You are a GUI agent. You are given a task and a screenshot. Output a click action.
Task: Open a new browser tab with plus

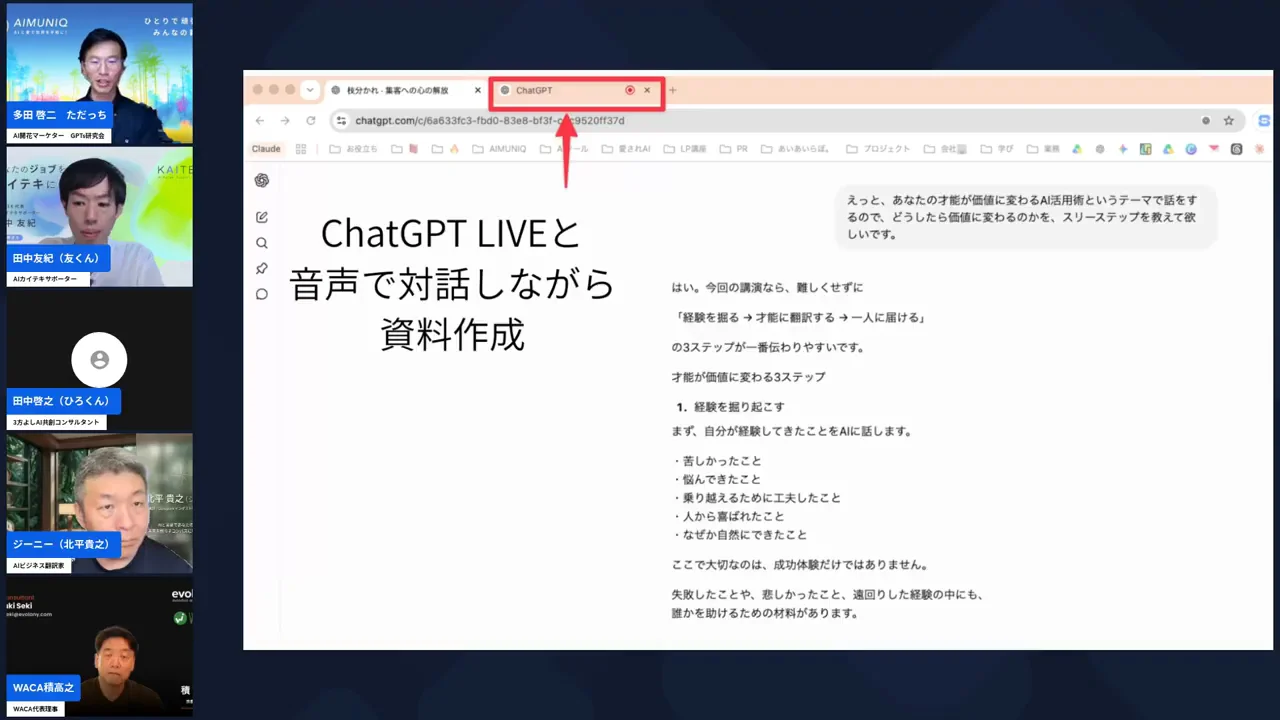point(672,90)
